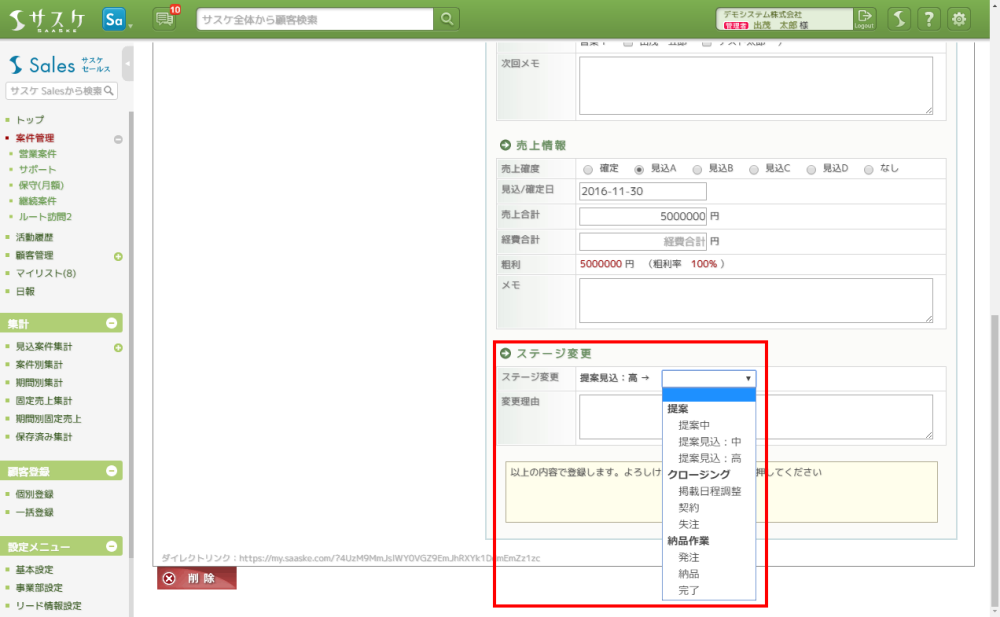The image size is (1000, 617).
Task: Select the 見込B radio button
Action: pos(697,169)
